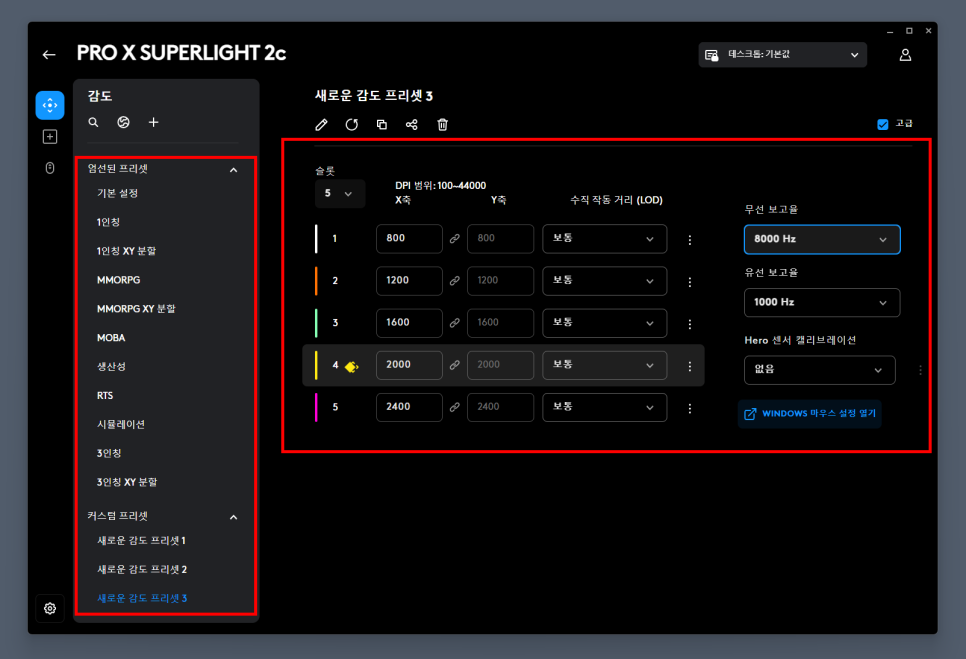
Task: Edit the X-axis DPI field showing 1200
Action: pyautogui.click(x=409, y=281)
